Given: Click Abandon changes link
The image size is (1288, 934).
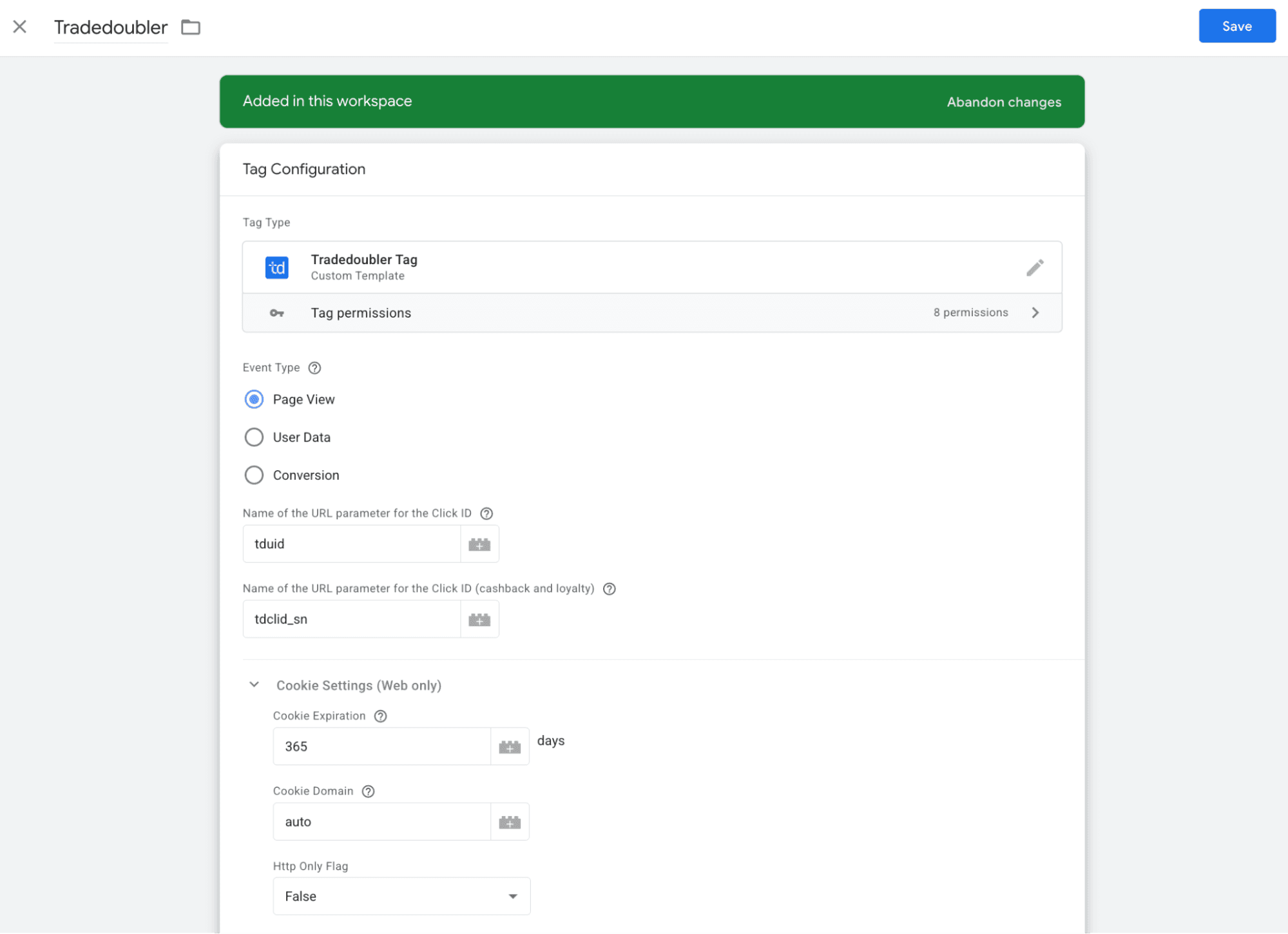Looking at the screenshot, I should 1003,102.
